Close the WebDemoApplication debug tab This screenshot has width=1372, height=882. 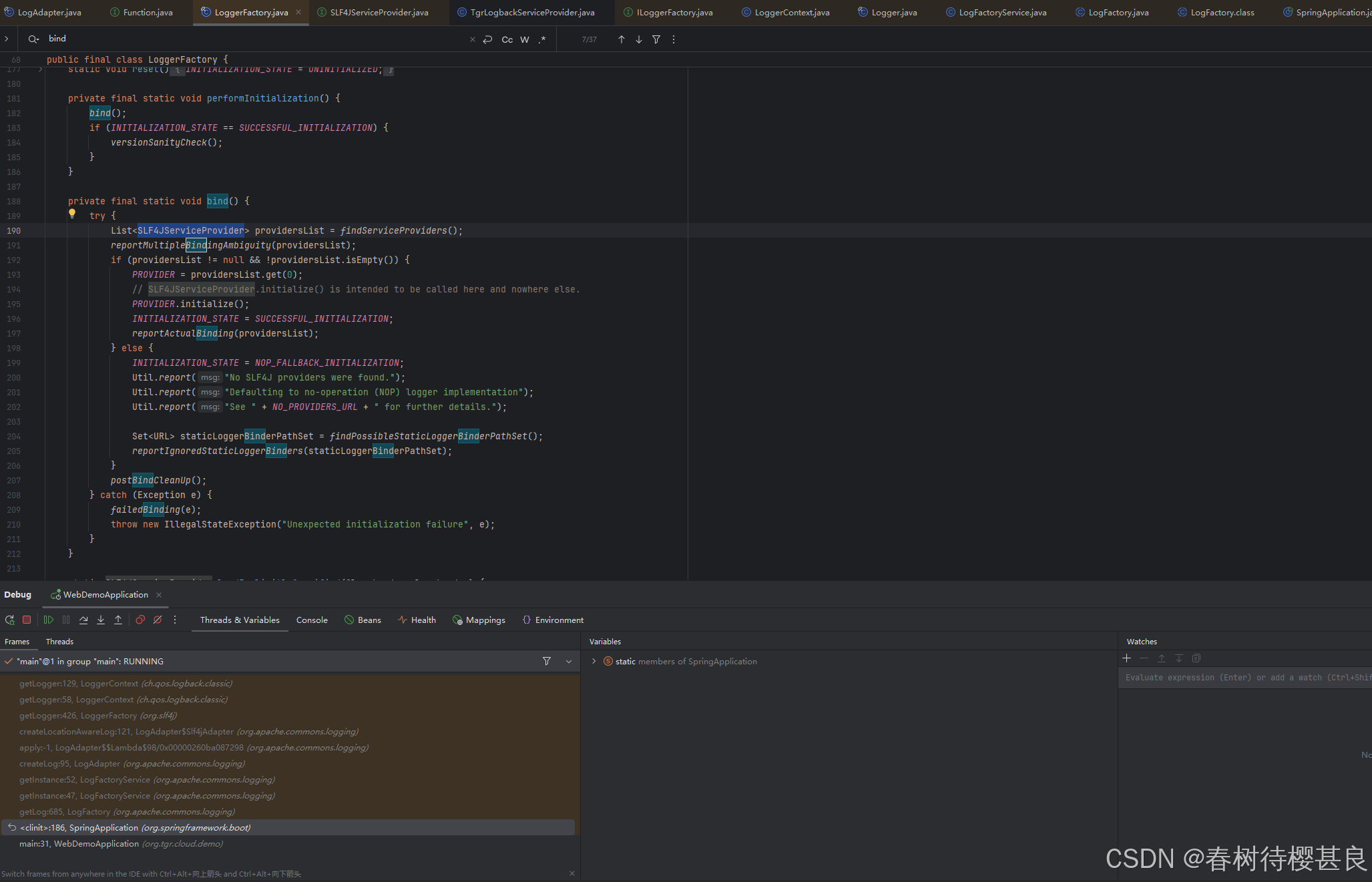click(x=159, y=595)
